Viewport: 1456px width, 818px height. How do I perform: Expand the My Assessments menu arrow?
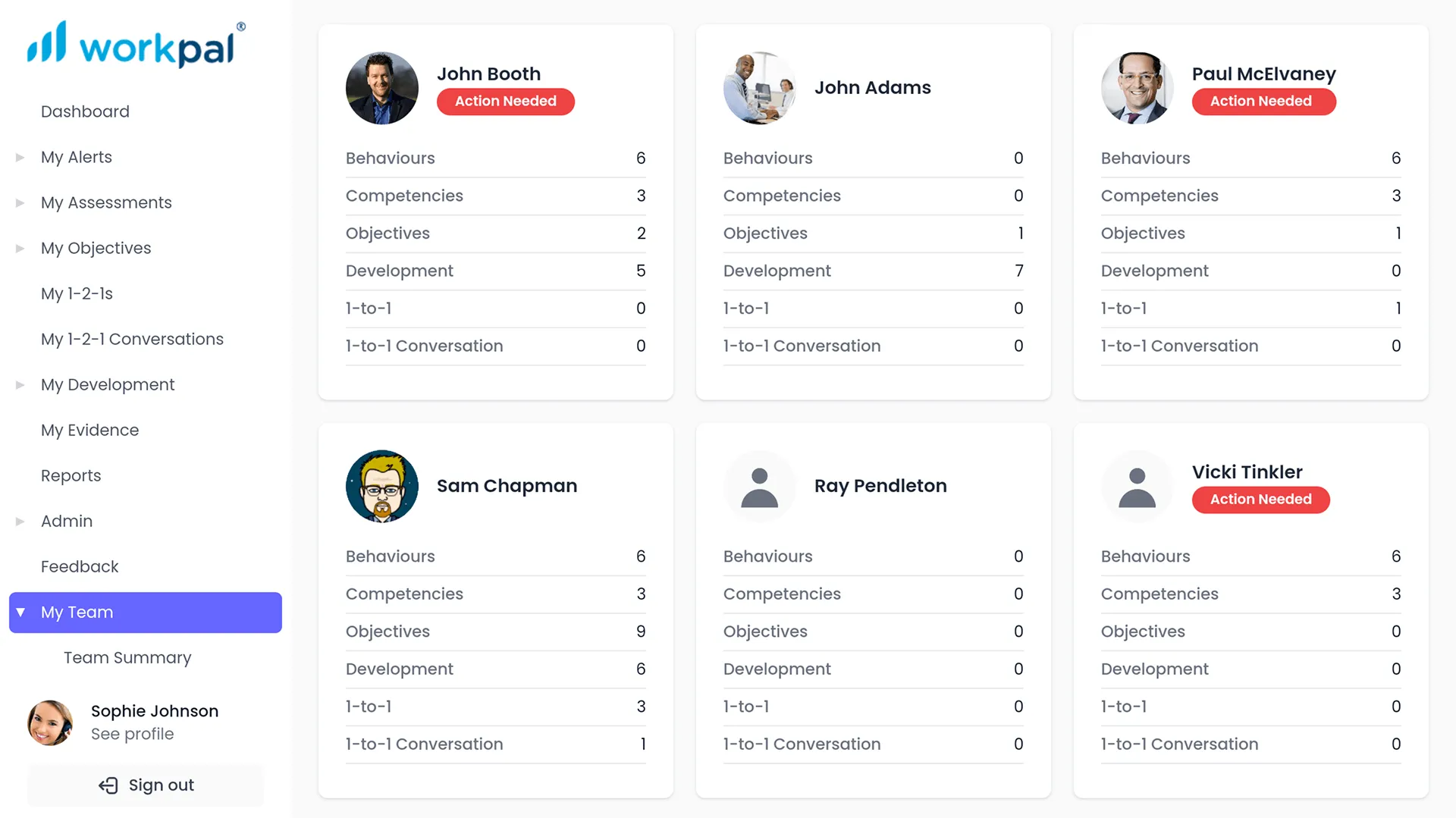20,203
